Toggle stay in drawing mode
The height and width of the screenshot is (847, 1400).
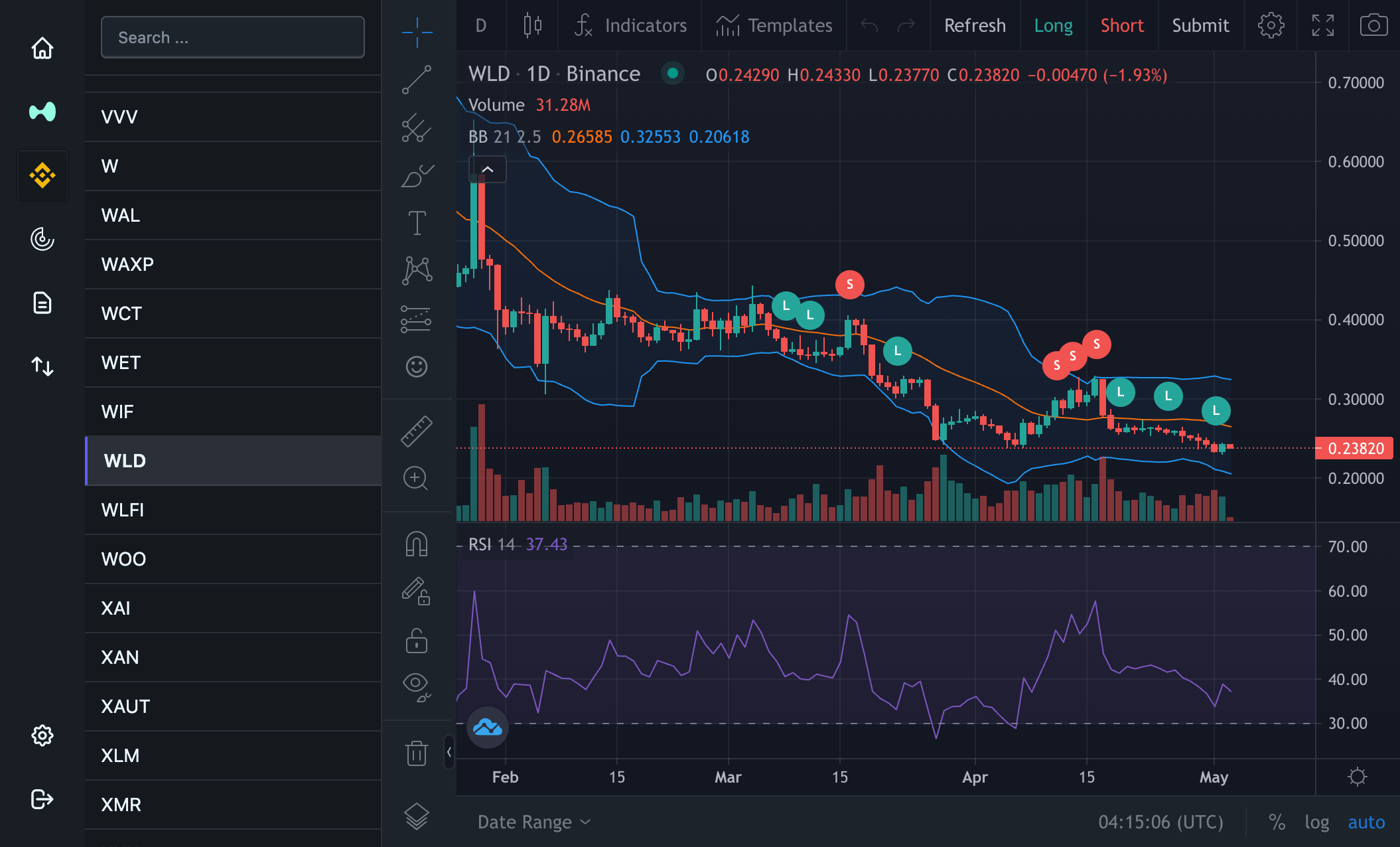[x=417, y=591]
